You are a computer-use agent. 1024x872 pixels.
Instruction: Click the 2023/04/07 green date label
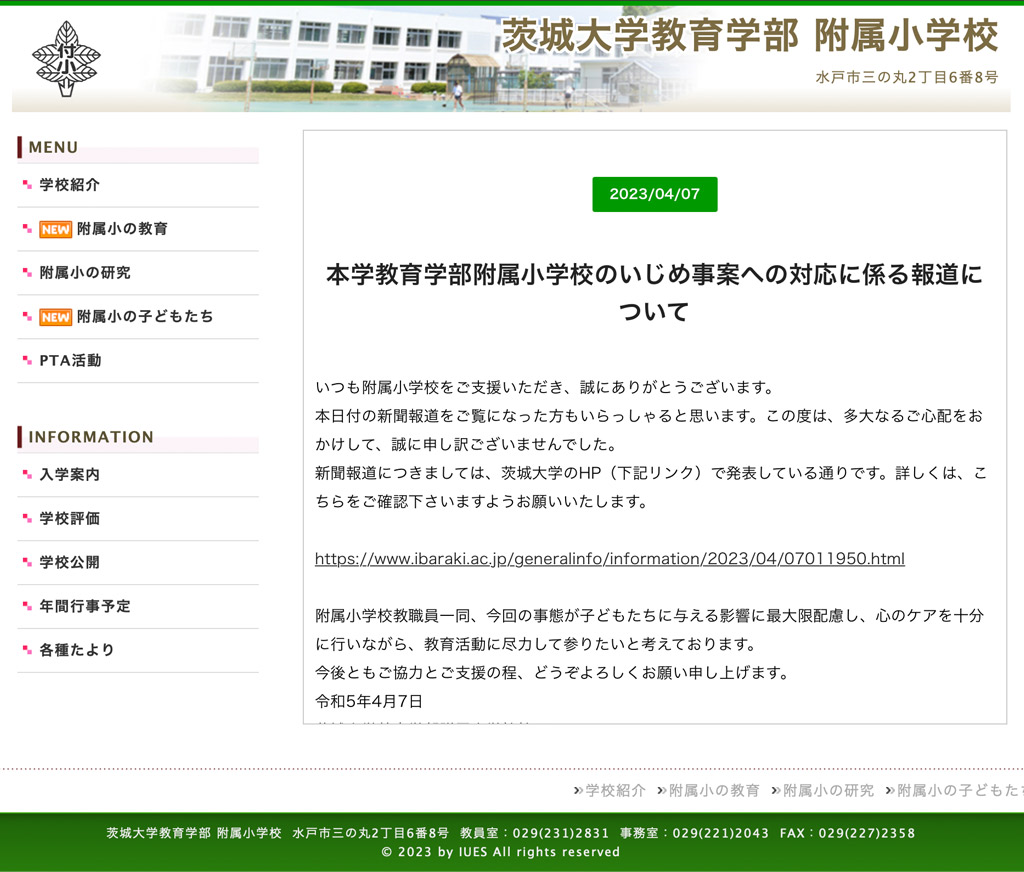[654, 194]
